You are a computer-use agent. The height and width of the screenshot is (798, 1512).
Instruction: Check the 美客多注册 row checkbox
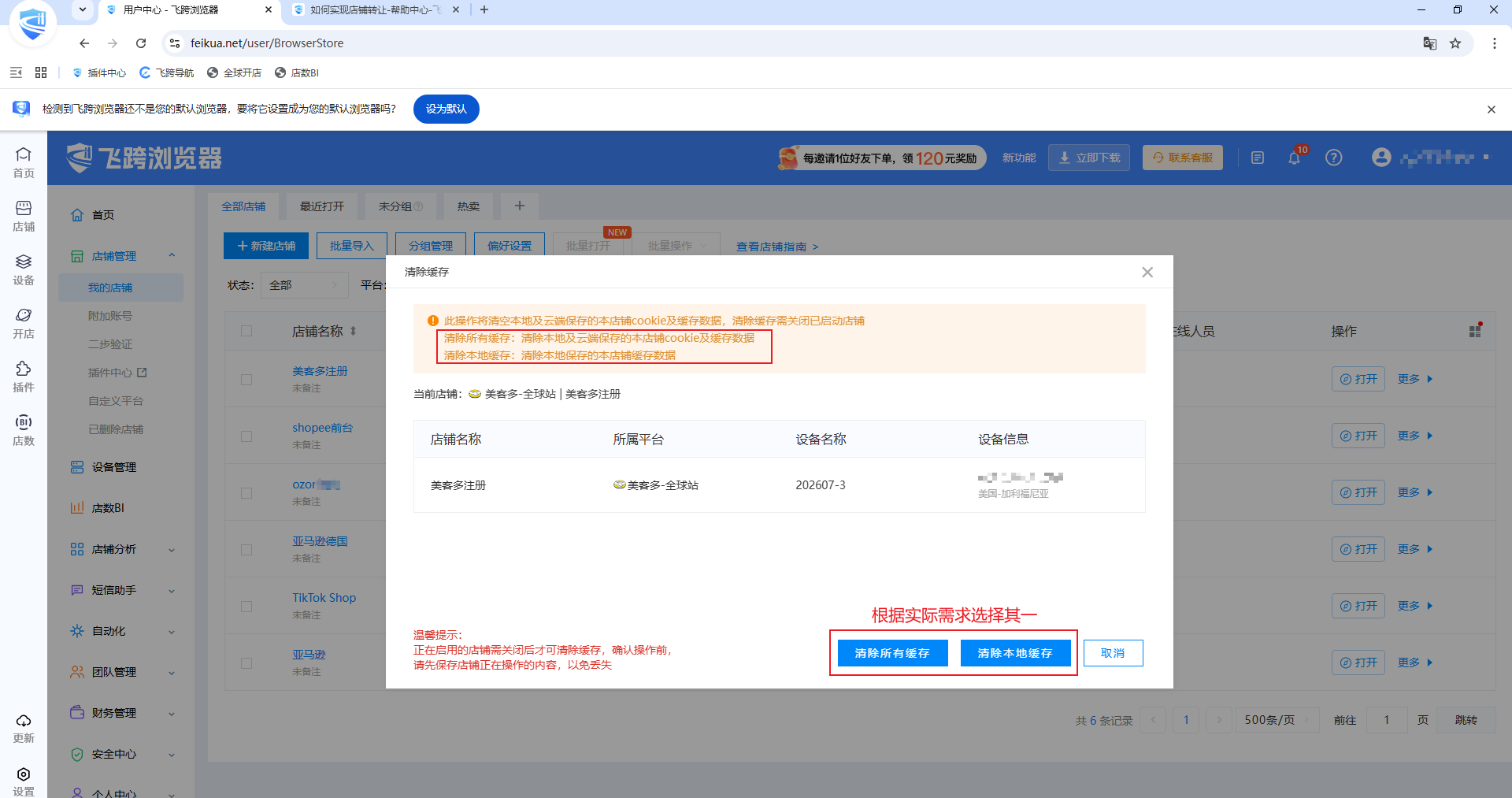pos(246,380)
